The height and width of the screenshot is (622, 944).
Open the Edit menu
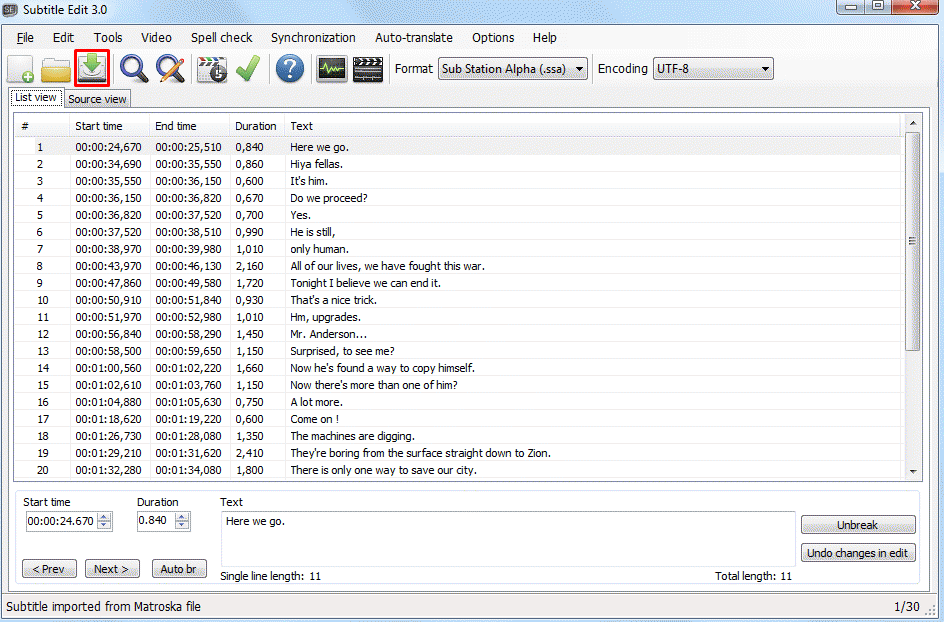pos(63,37)
